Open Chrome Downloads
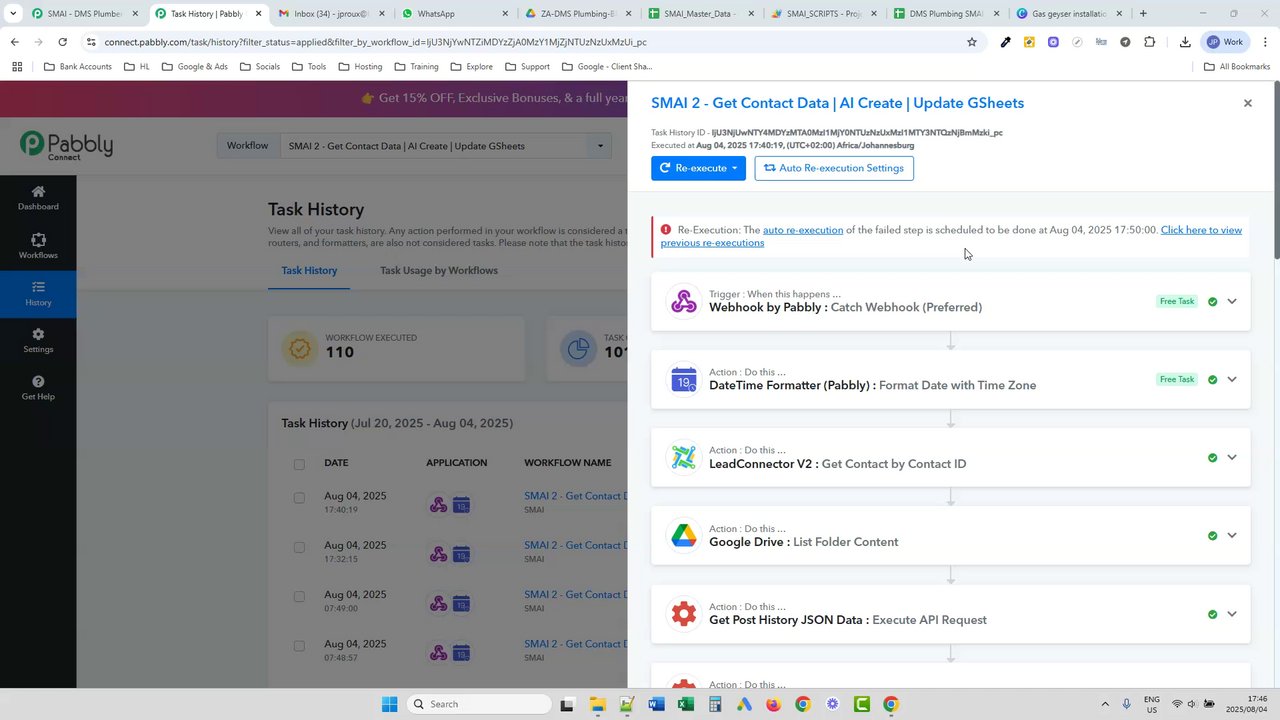Screen dimensions: 1280x720 [1185, 42]
